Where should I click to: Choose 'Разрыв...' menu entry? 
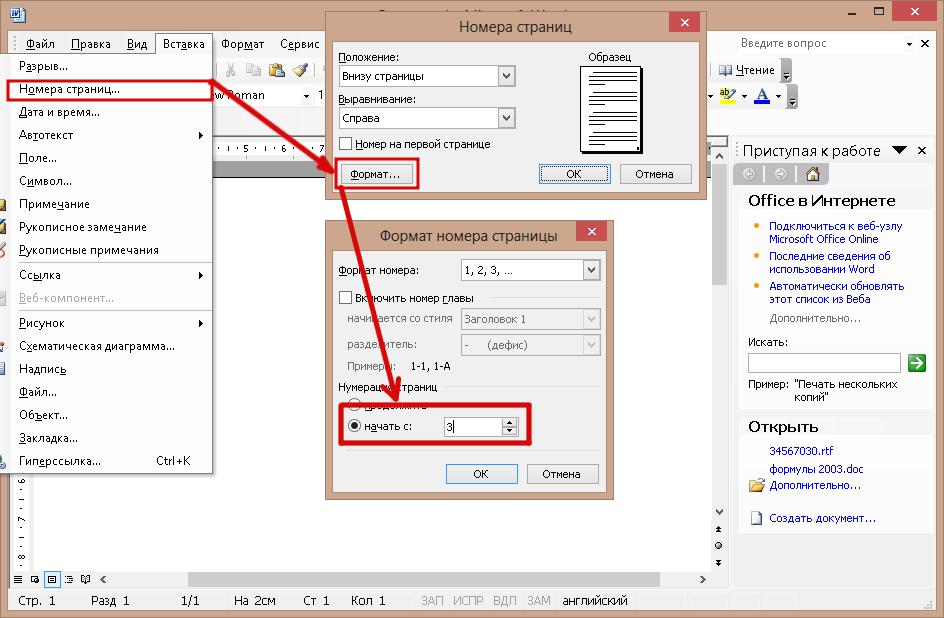[109, 66]
